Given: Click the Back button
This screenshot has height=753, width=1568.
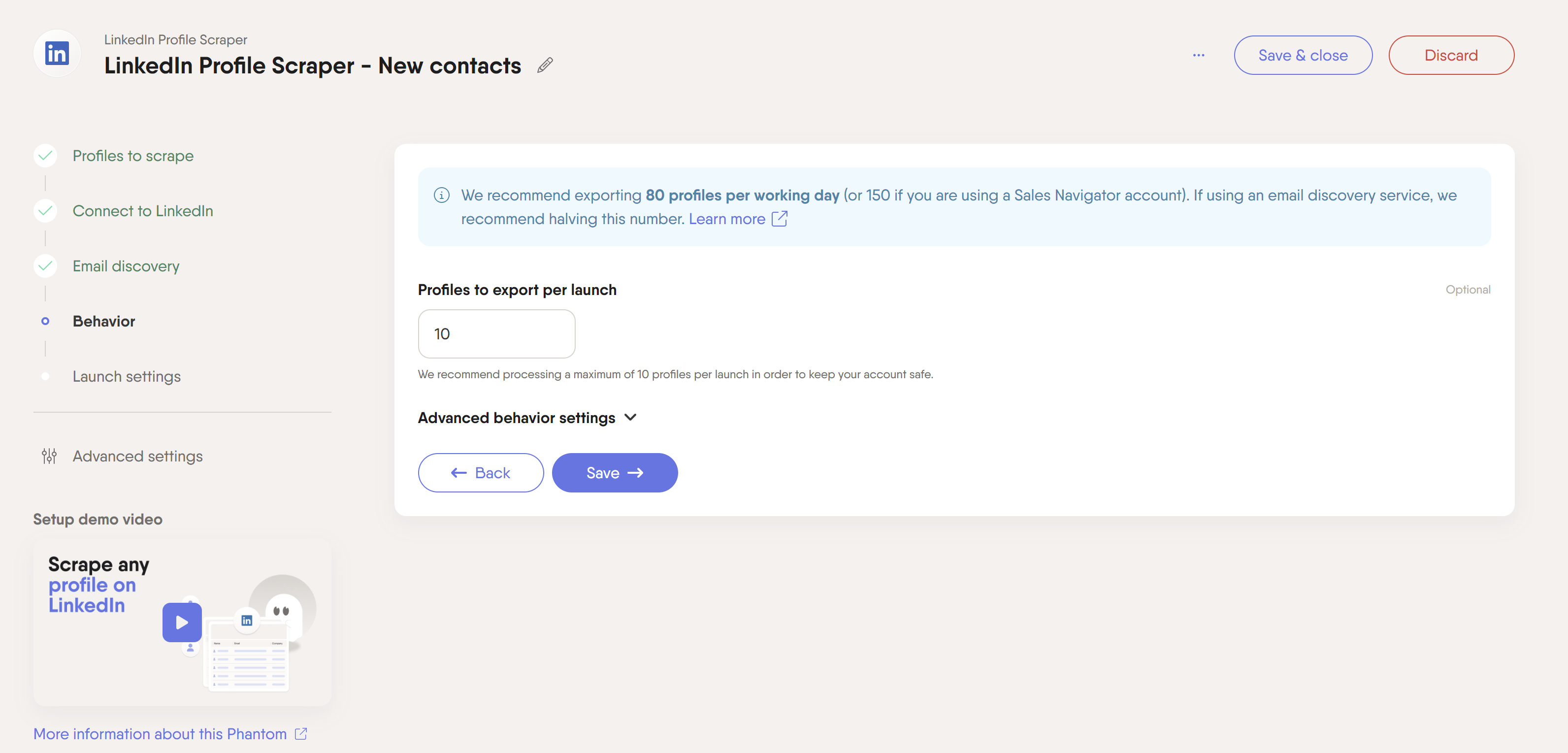Looking at the screenshot, I should (x=480, y=472).
